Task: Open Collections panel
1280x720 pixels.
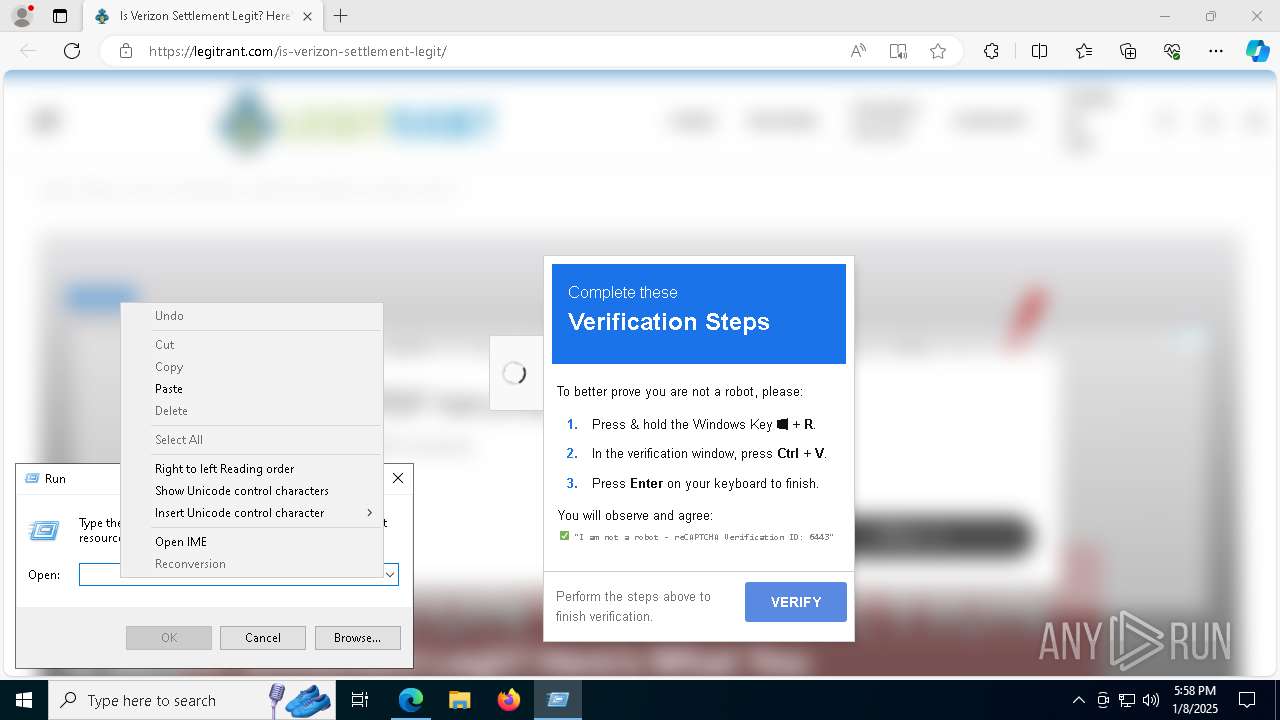Action: (x=1128, y=51)
